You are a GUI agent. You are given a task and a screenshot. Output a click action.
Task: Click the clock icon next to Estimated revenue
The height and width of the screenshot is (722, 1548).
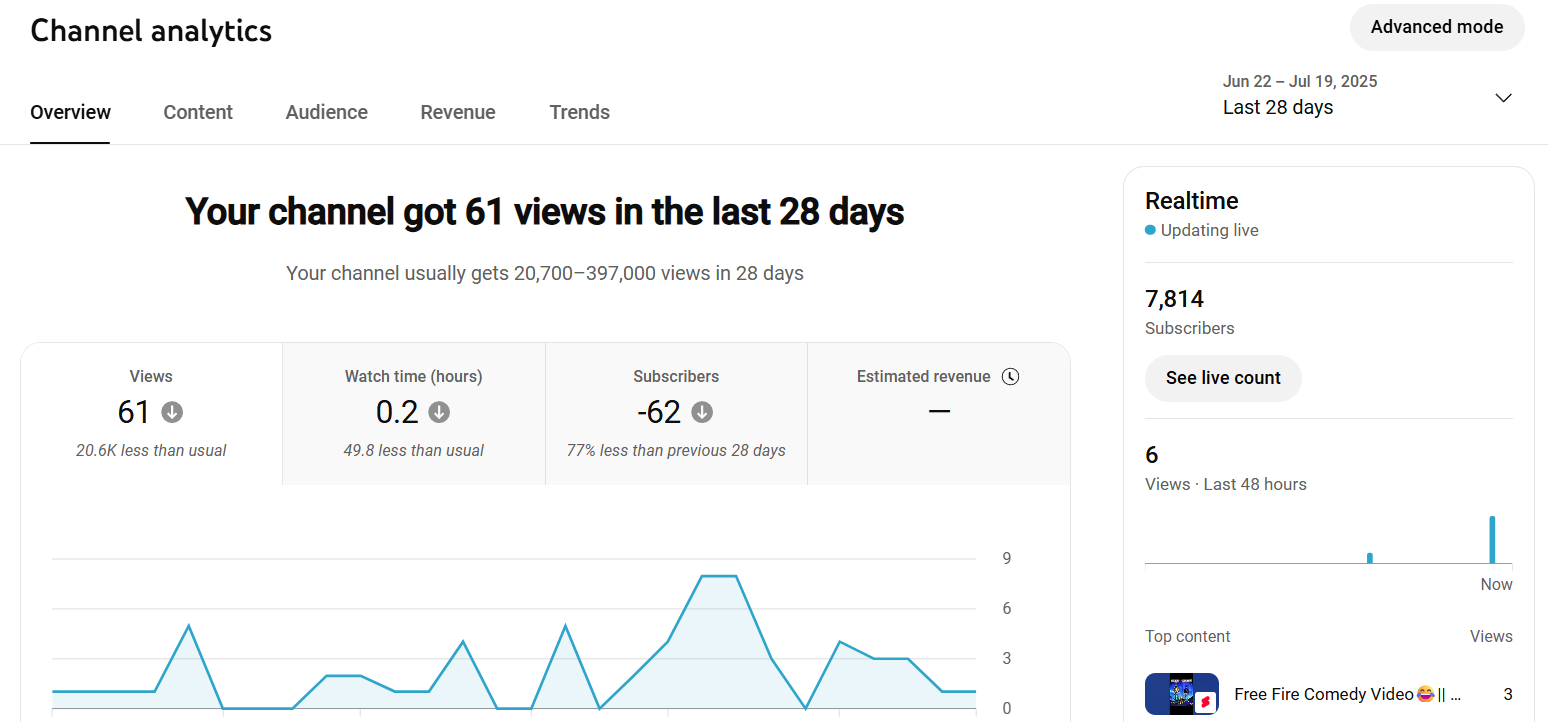pyautogui.click(x=1010, y=377)
